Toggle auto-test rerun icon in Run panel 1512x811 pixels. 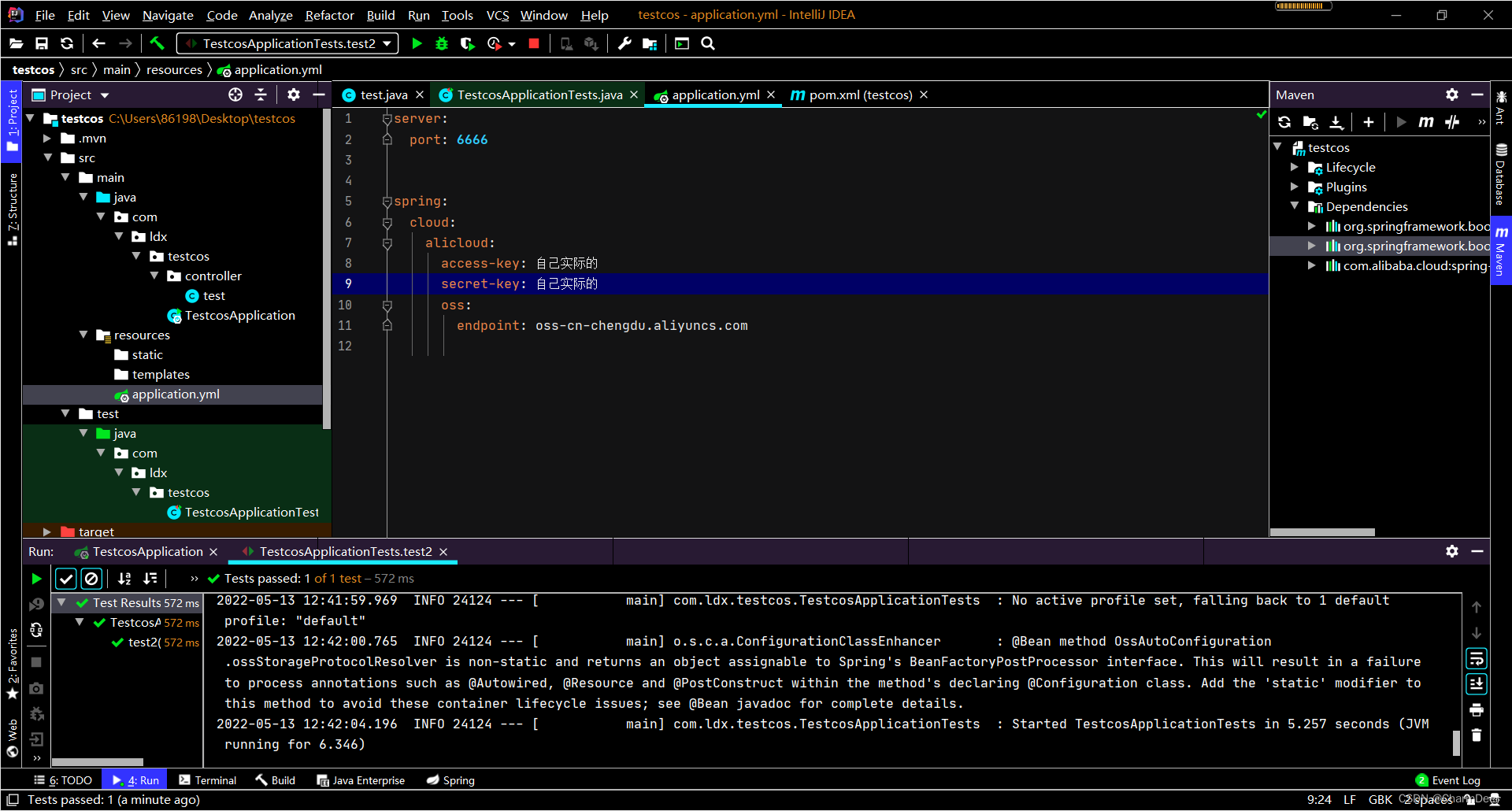click(x=36, y=630)
